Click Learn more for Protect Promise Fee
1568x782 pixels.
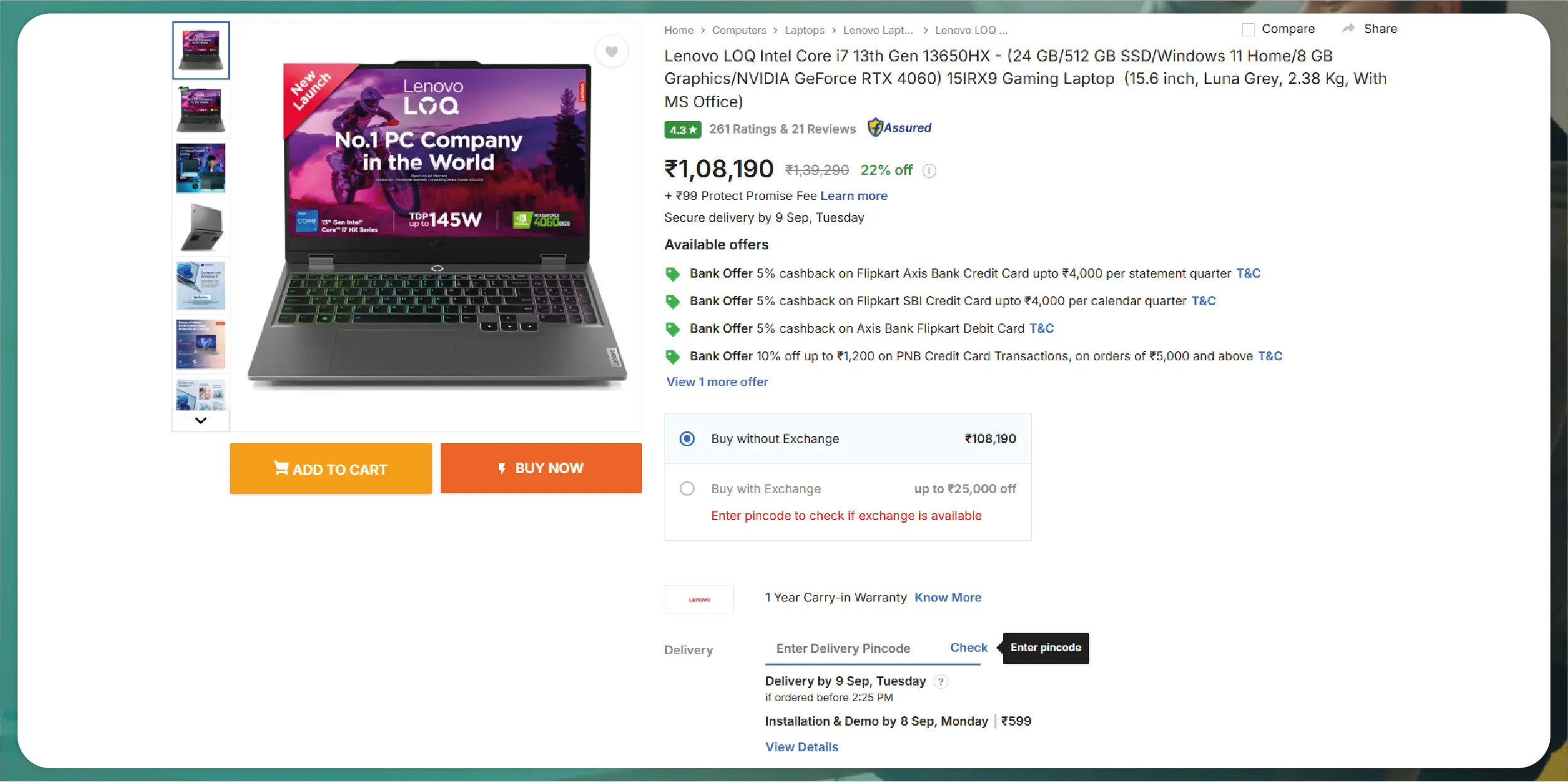[853, 196]
